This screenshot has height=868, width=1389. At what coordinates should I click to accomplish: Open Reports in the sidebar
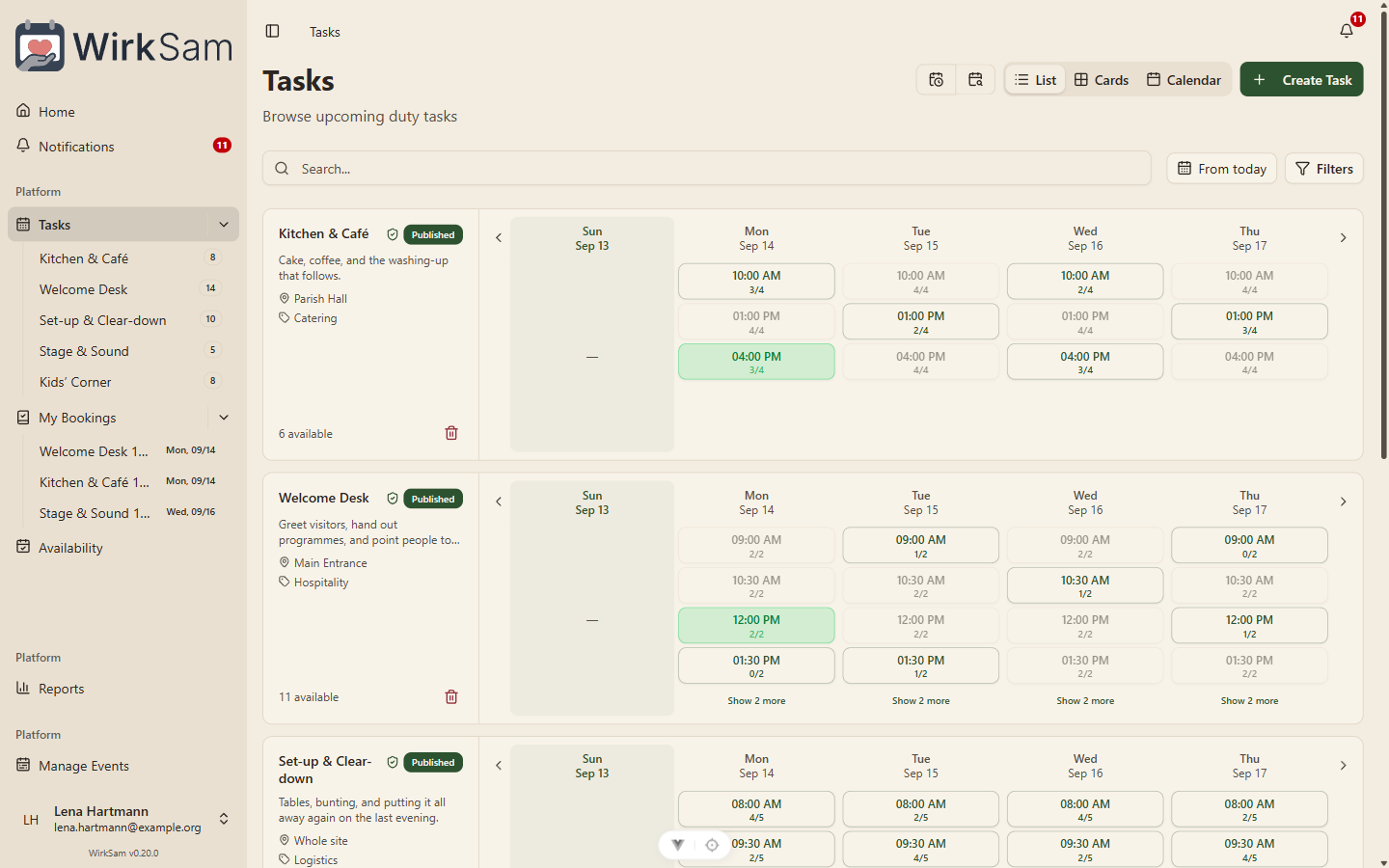(x=123, y=689)
